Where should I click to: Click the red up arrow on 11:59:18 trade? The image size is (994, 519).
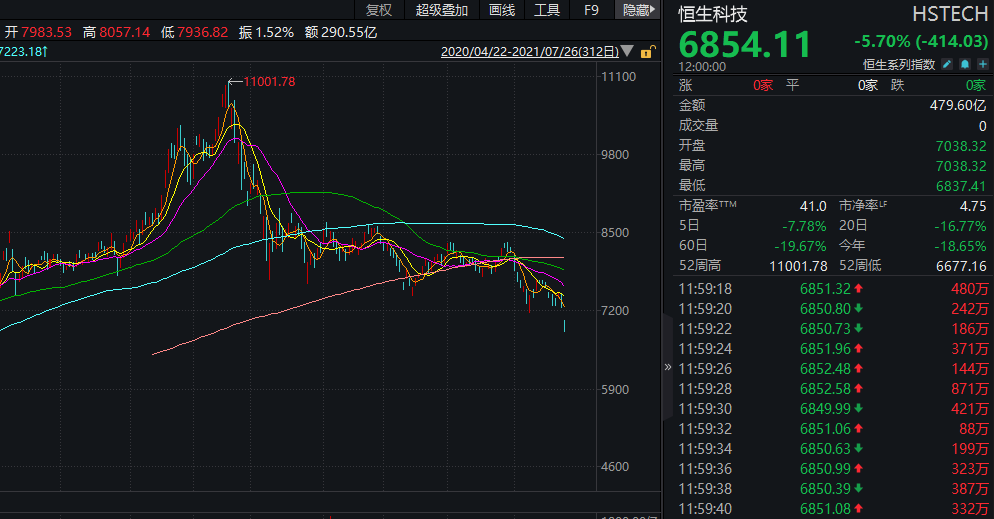point(858,289)
